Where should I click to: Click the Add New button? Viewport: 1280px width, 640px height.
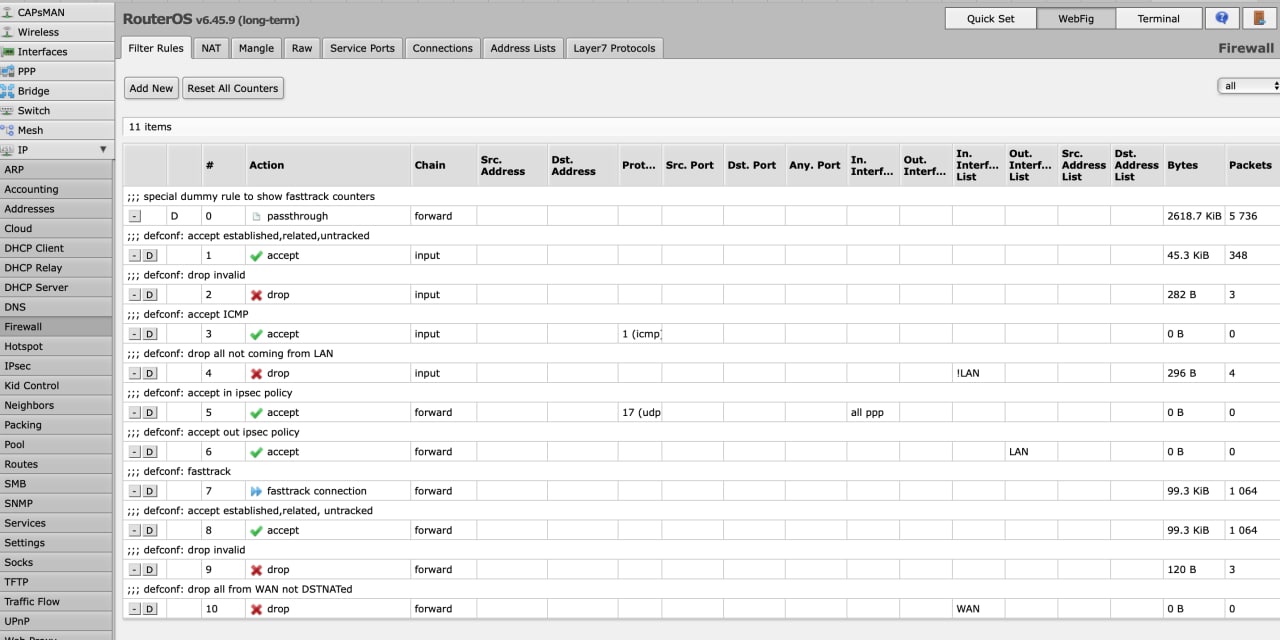(x=151, y=88)
